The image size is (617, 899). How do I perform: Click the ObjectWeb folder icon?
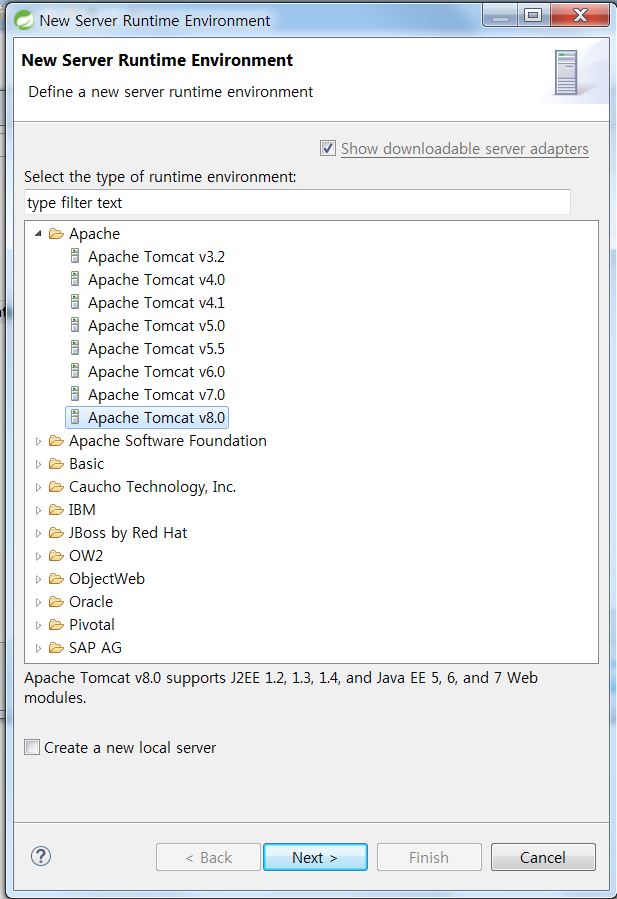click(x=56, y=579)
